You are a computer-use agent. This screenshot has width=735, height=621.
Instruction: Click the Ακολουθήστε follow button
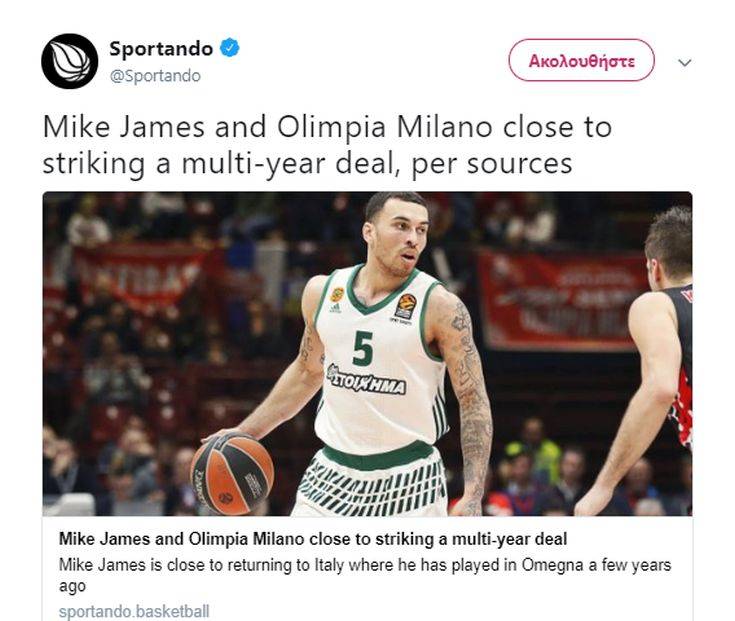[581, 60]
